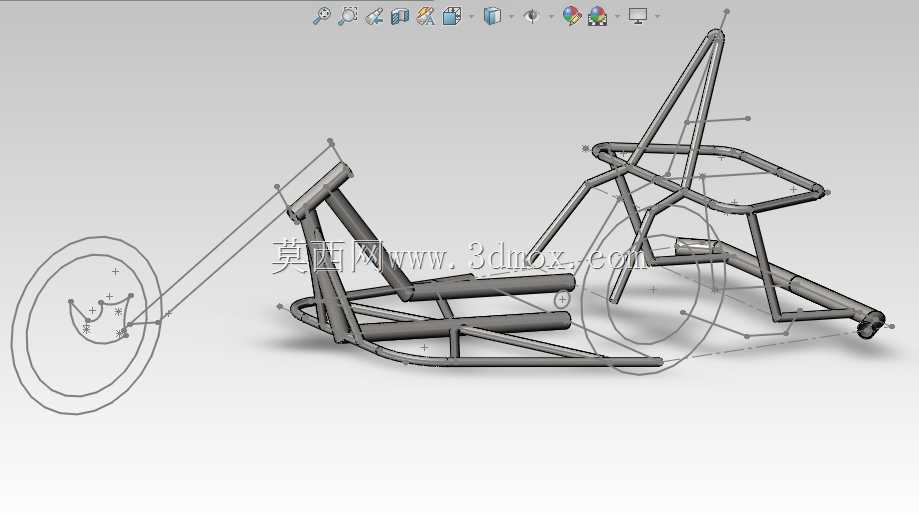
Task: Select the Zoom to Area tool
Action: coord(348,16)
